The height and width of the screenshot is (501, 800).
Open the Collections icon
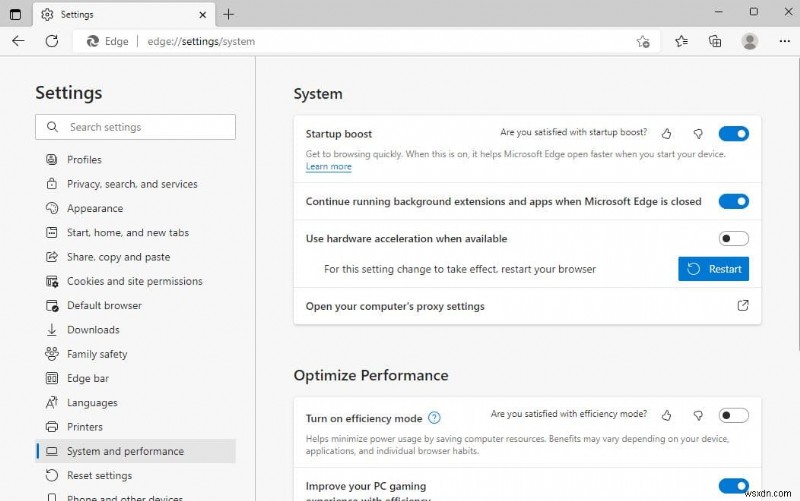(715, 41)
